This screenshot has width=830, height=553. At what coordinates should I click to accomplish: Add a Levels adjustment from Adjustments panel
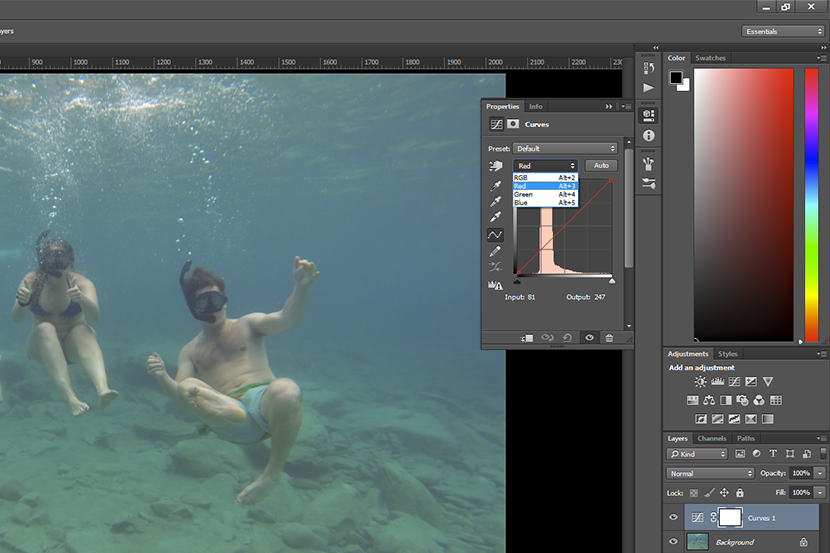click(717, 382)
